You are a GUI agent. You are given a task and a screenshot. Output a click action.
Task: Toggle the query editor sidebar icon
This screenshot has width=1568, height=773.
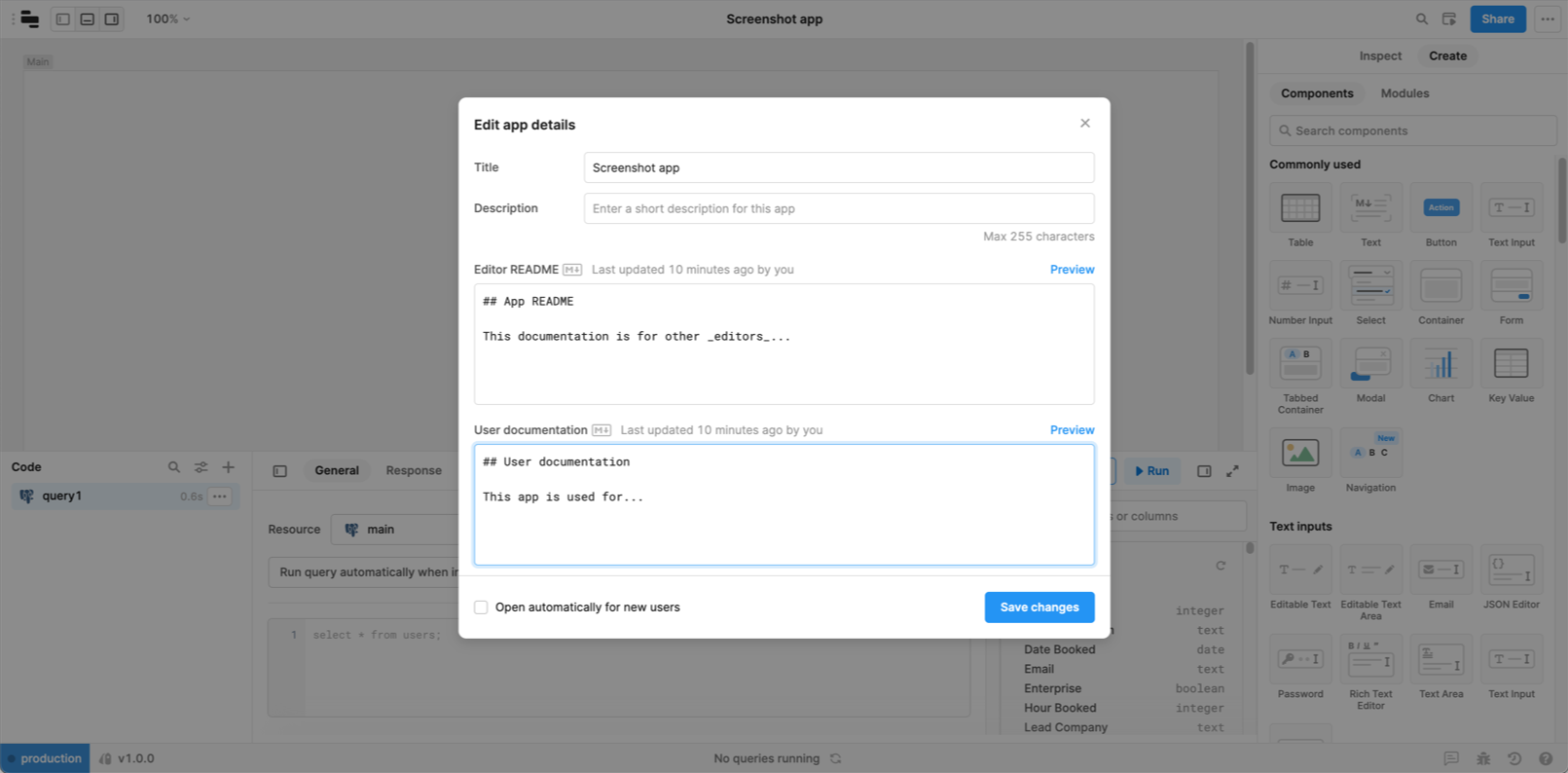click(x=280, y=471)
